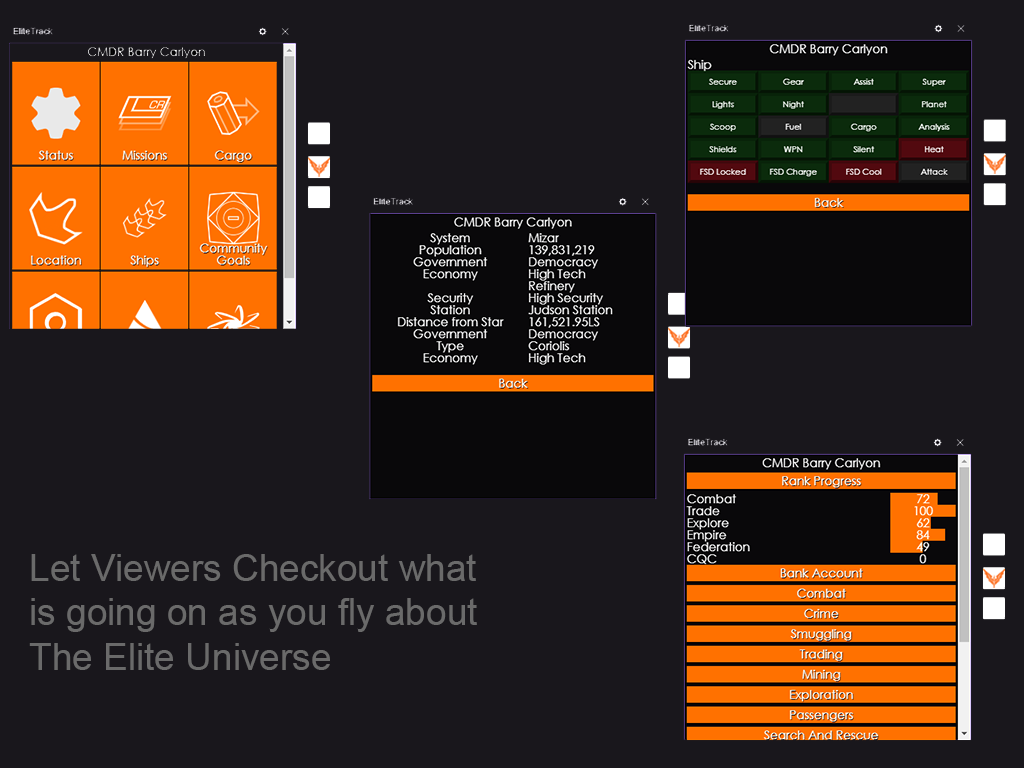Open the Cargo tile in the main menu
Screen dimensions: 1024x768
233,114
